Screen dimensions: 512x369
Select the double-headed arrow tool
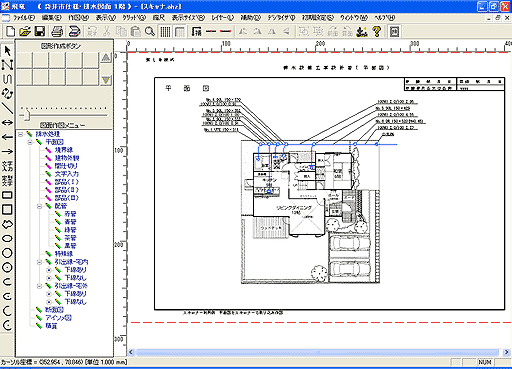[7, 123]
